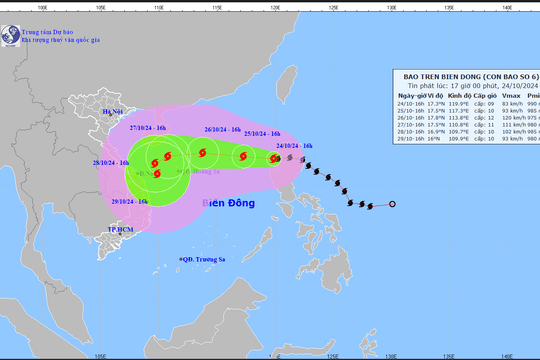Click the 'cấp: 12' wind level cell

coord(484,118)
